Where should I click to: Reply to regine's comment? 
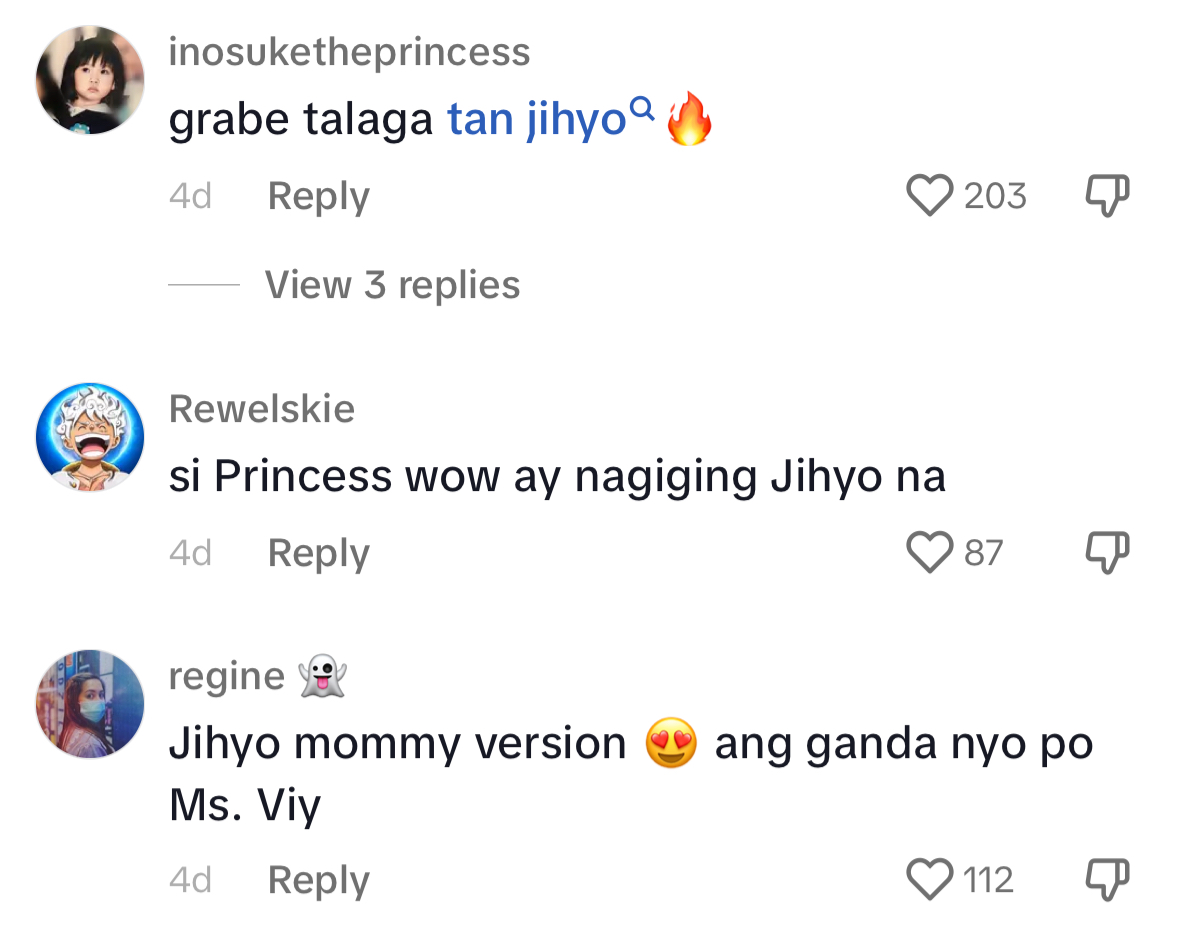tap(318, 880)
